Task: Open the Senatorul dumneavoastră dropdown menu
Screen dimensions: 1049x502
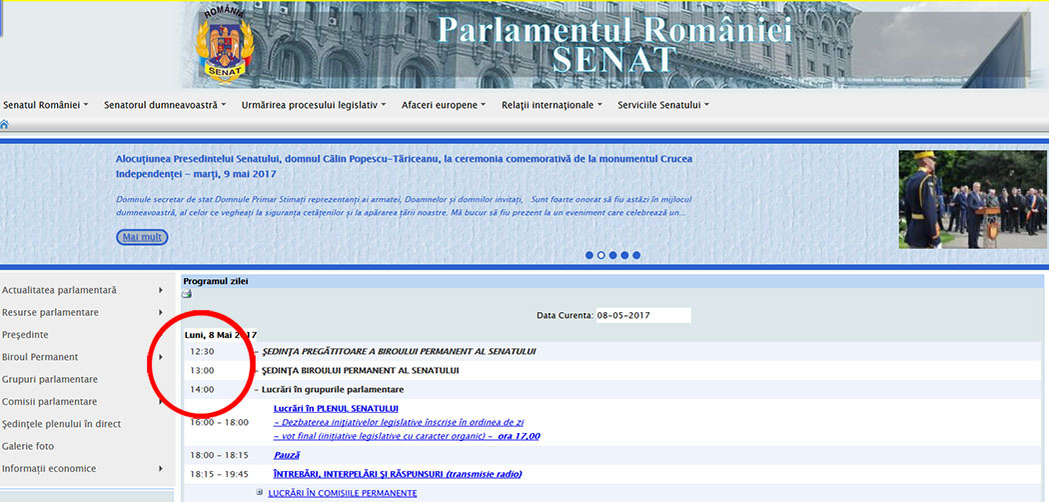Action: (x=165, y=105)
